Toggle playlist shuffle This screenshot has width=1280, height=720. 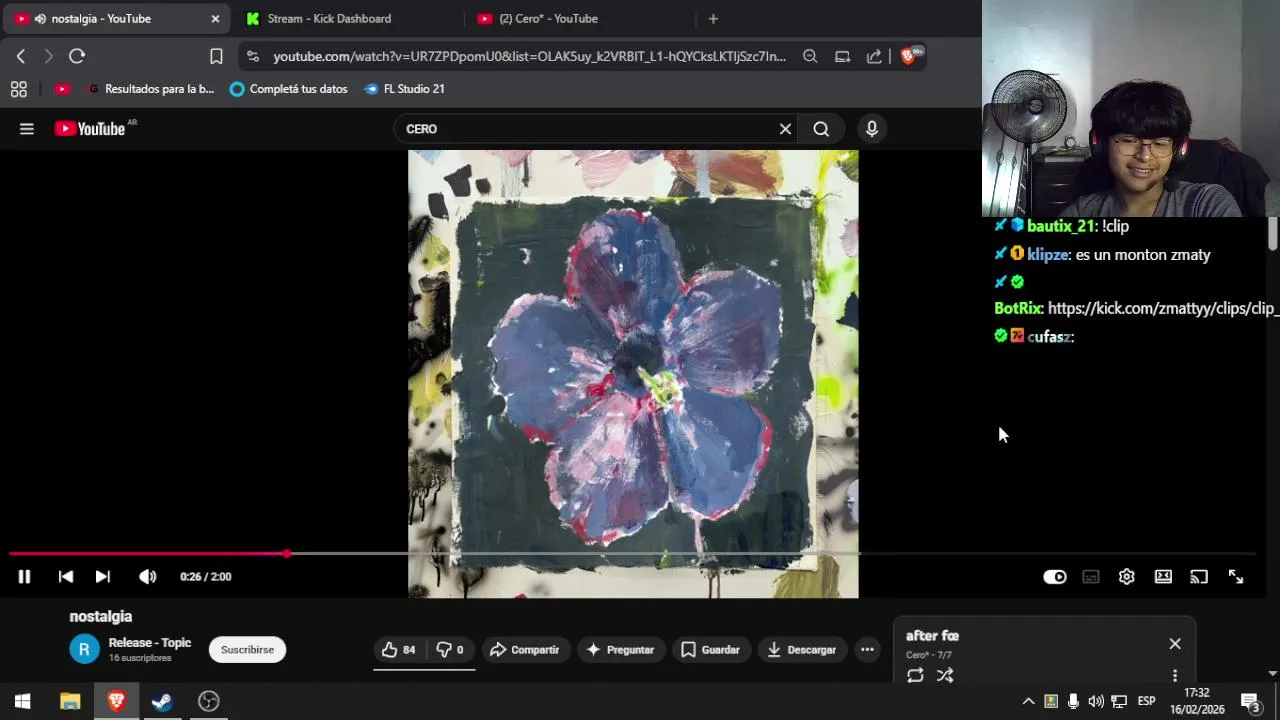coord(945,676)
